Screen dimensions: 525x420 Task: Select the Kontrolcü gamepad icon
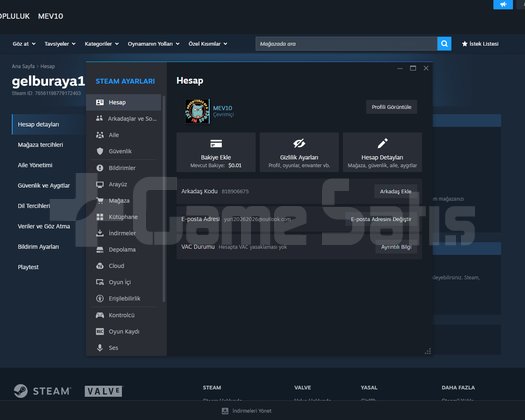(x=100, y=315)
